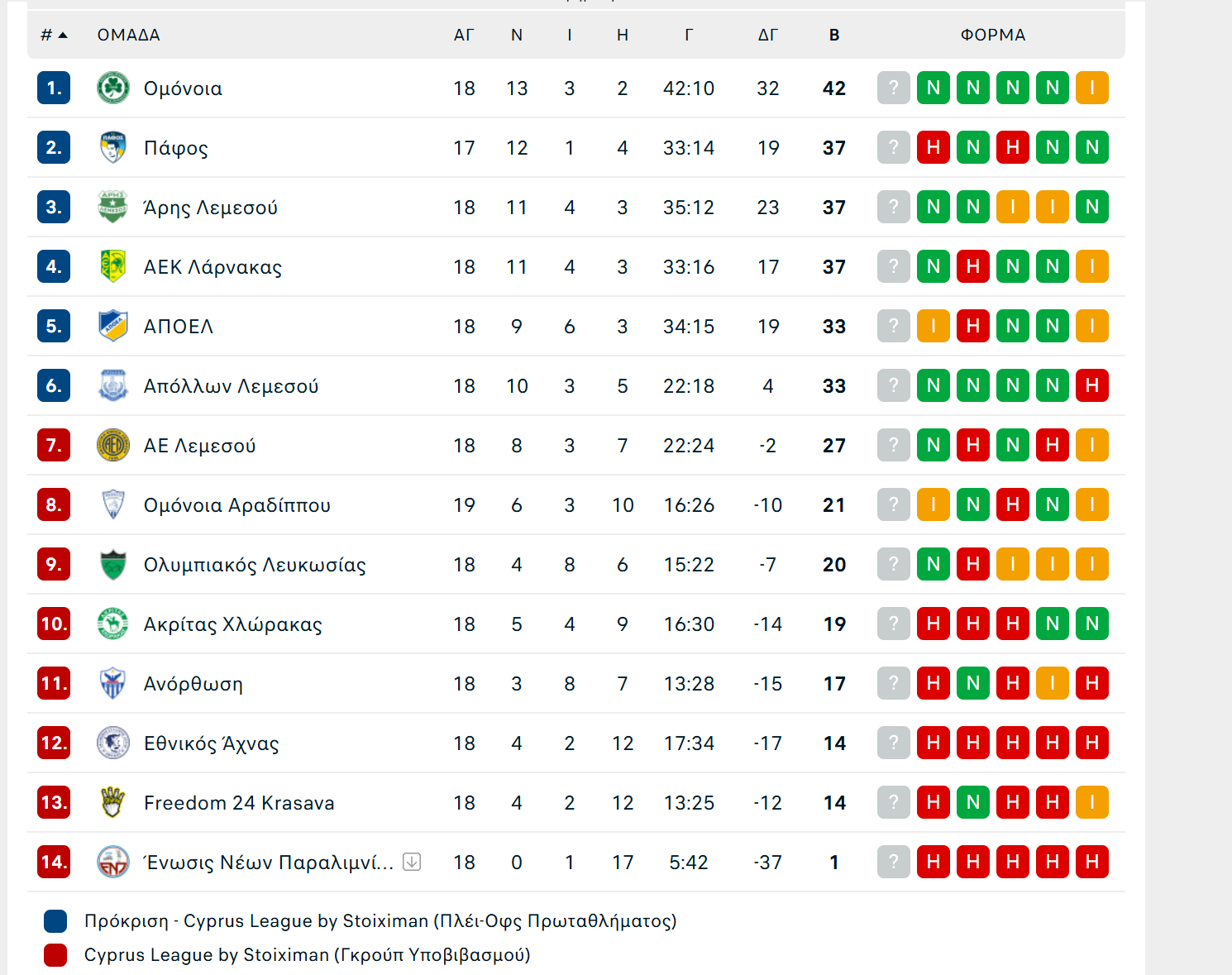Click the ΟΜΑΔΑ column header
1232x975 pixels.
(129, 35)
